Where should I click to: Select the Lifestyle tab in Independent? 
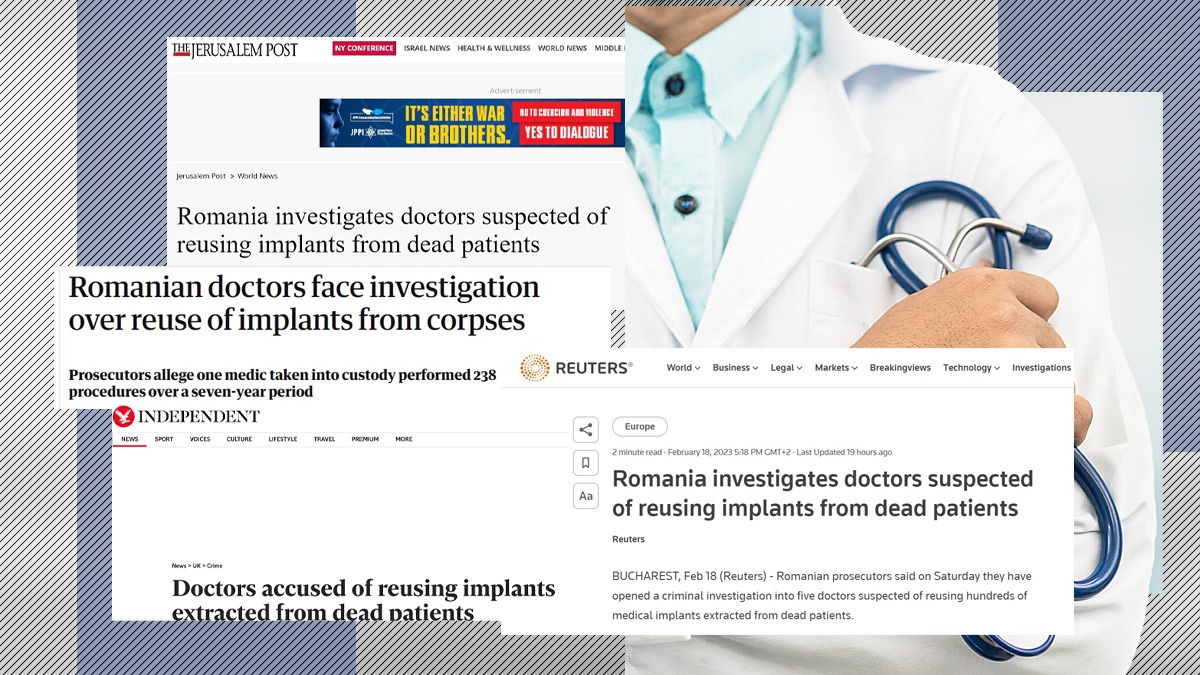[283, 439]
